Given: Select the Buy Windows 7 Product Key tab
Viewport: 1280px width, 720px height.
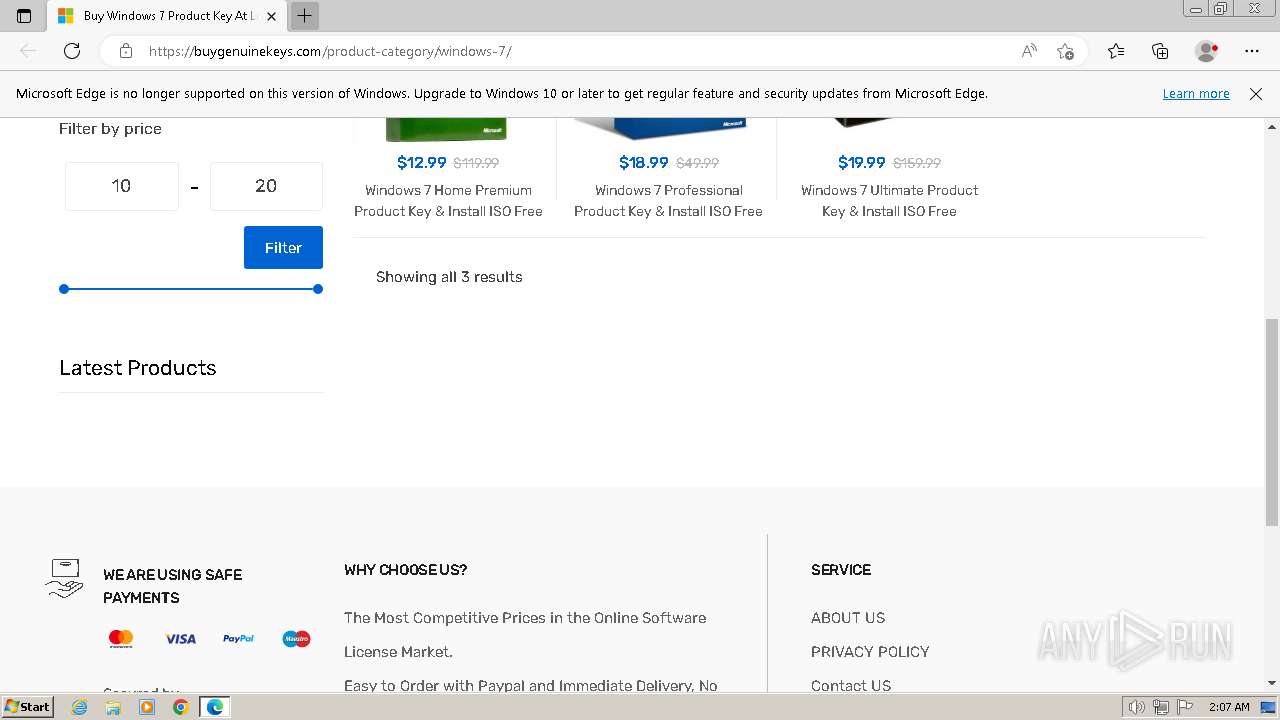Looking at the screenshot, I should [168, 16].
